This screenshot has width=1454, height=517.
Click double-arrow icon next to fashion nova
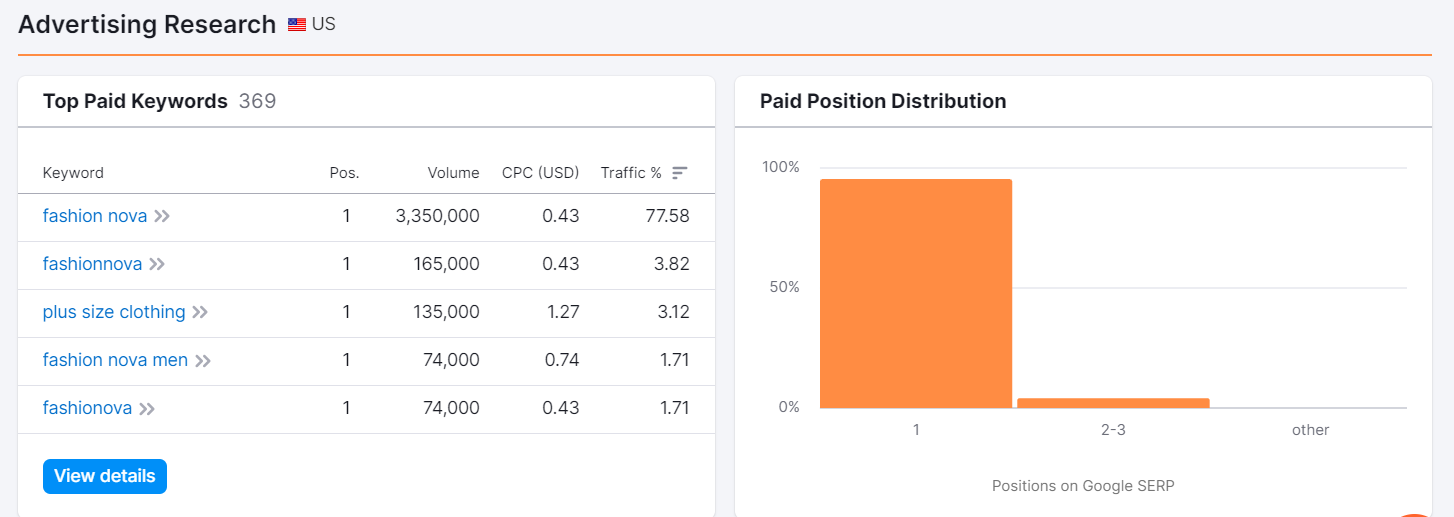(x=162, y=216)
